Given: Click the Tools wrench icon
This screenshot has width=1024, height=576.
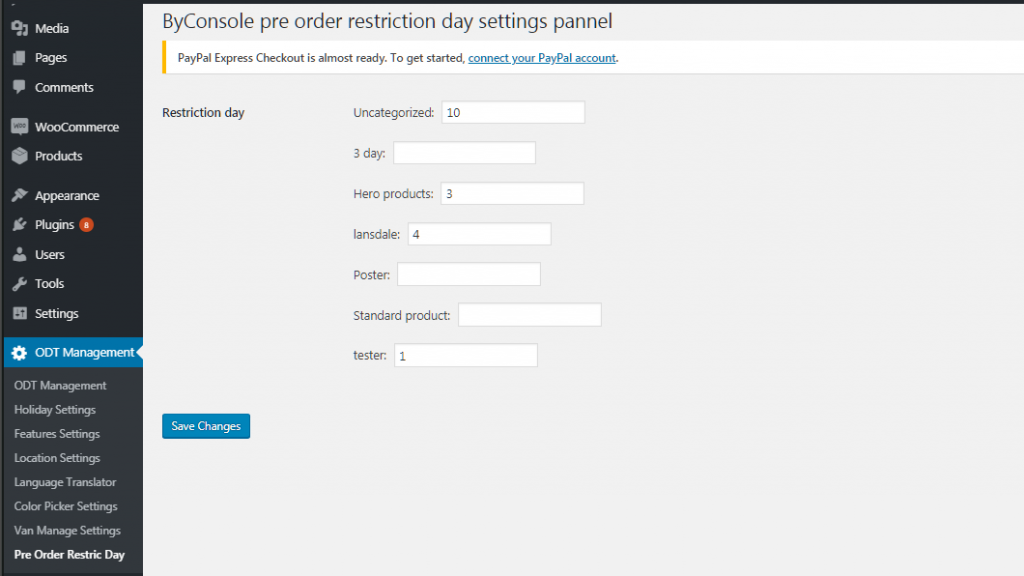Looking at the screenshot, I should click(20, 283).
